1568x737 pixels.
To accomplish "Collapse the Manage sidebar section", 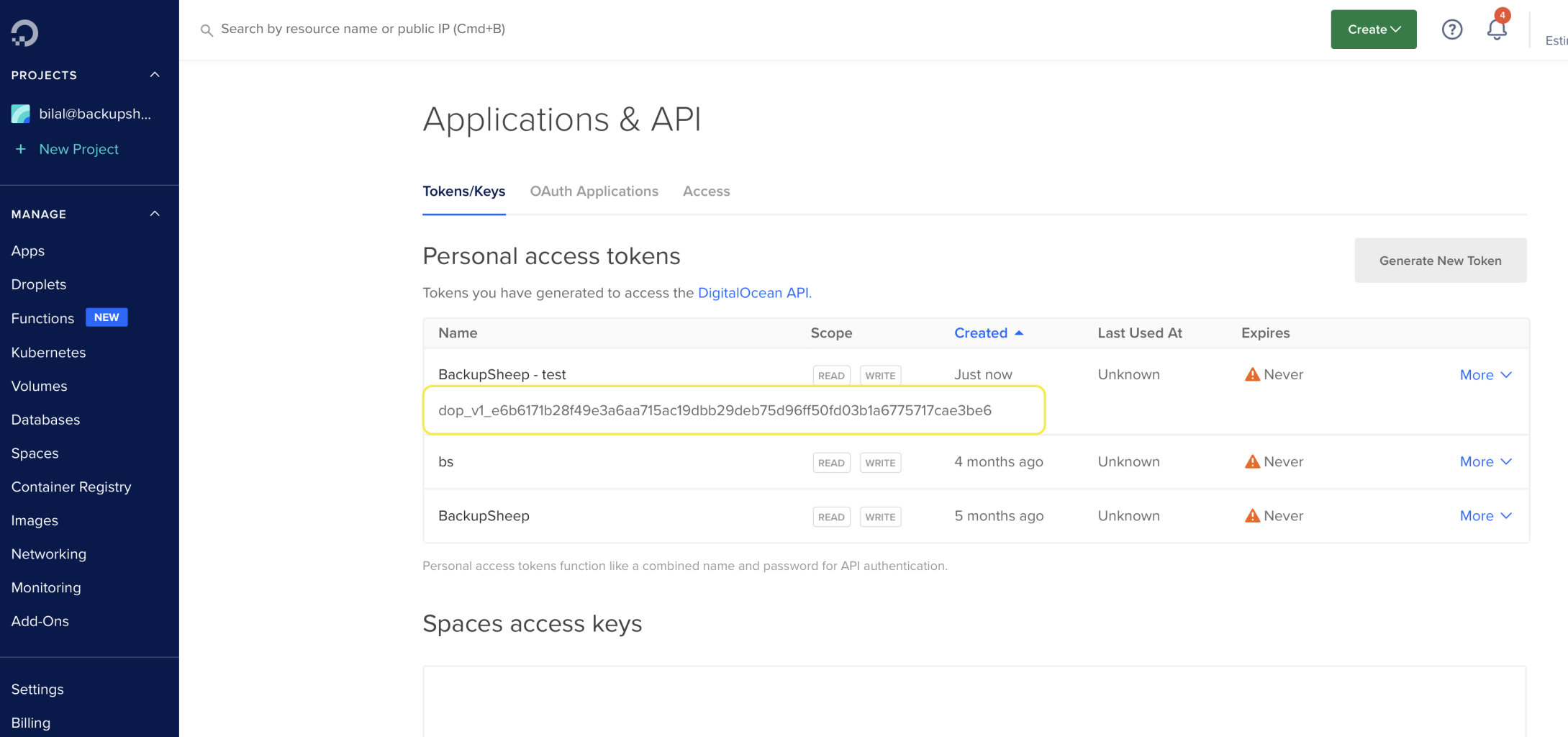I will click(x=155, y=214).
